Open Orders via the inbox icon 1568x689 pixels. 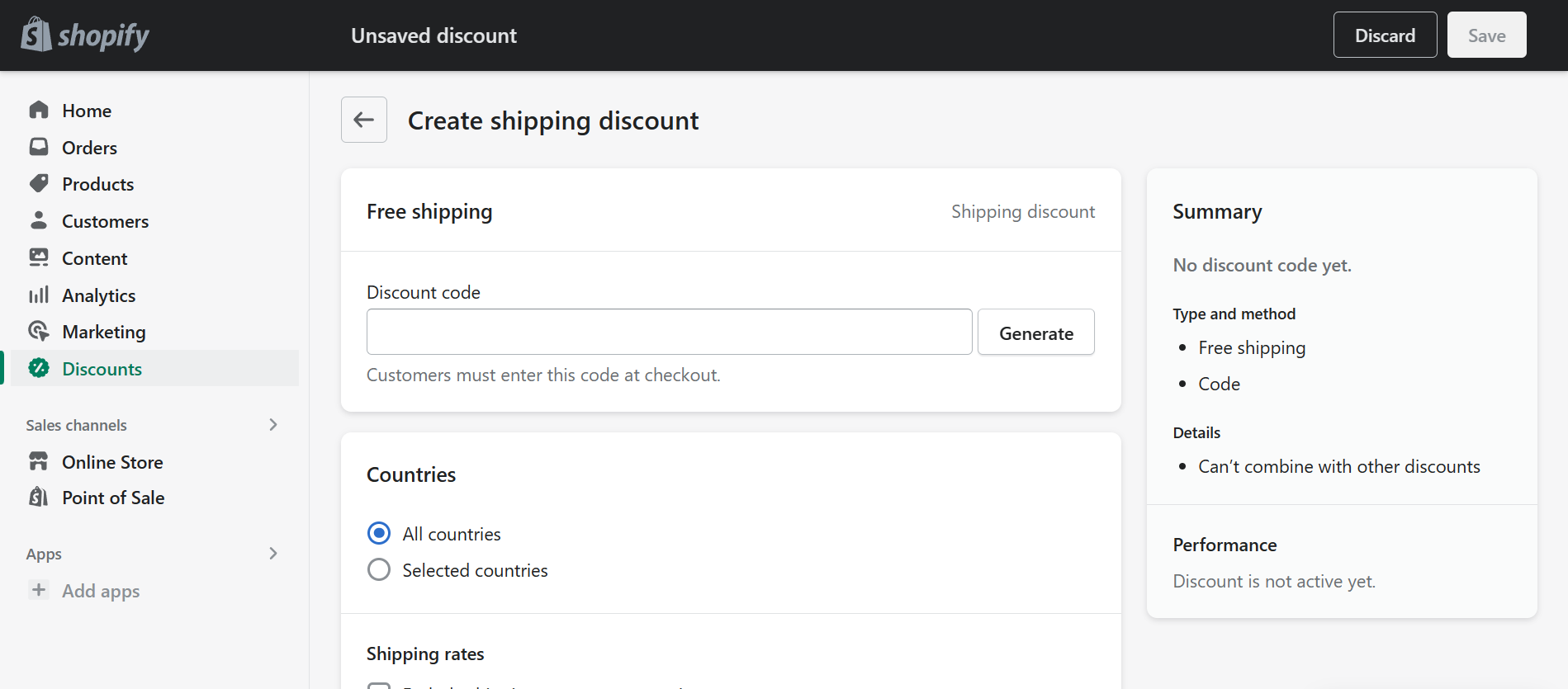coord(39,147)
